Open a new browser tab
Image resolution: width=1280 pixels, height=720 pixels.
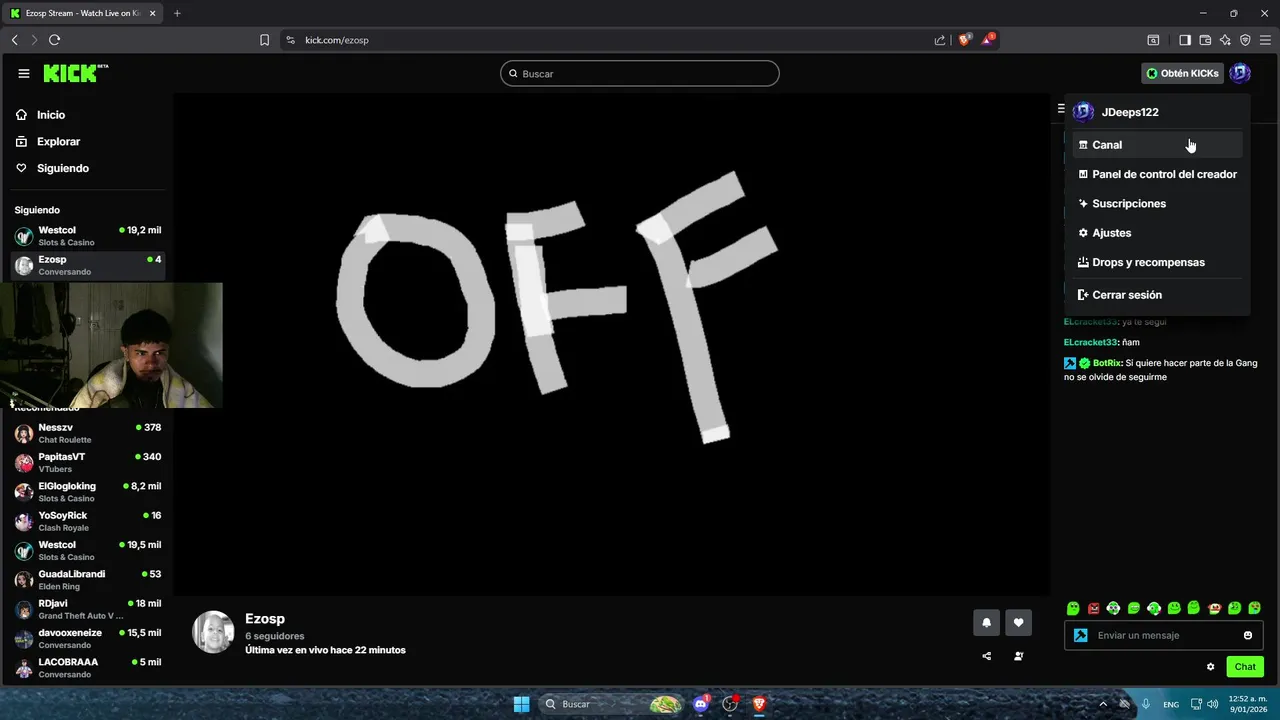[x=177, y=13]
